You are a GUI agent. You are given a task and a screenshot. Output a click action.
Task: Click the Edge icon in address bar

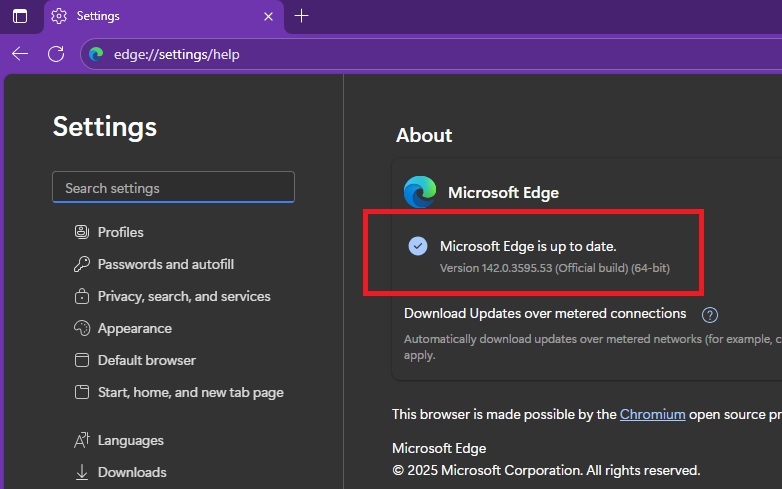(96, 54)
